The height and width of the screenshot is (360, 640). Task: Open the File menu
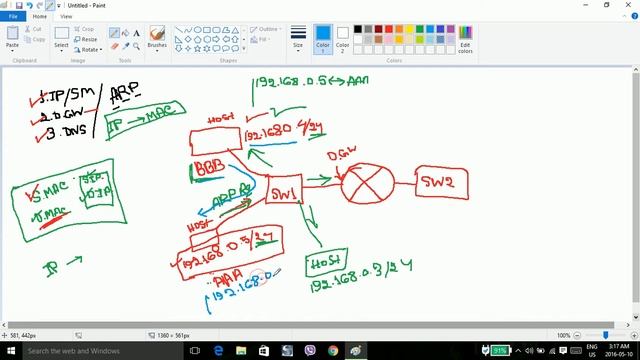pos(13,16)
